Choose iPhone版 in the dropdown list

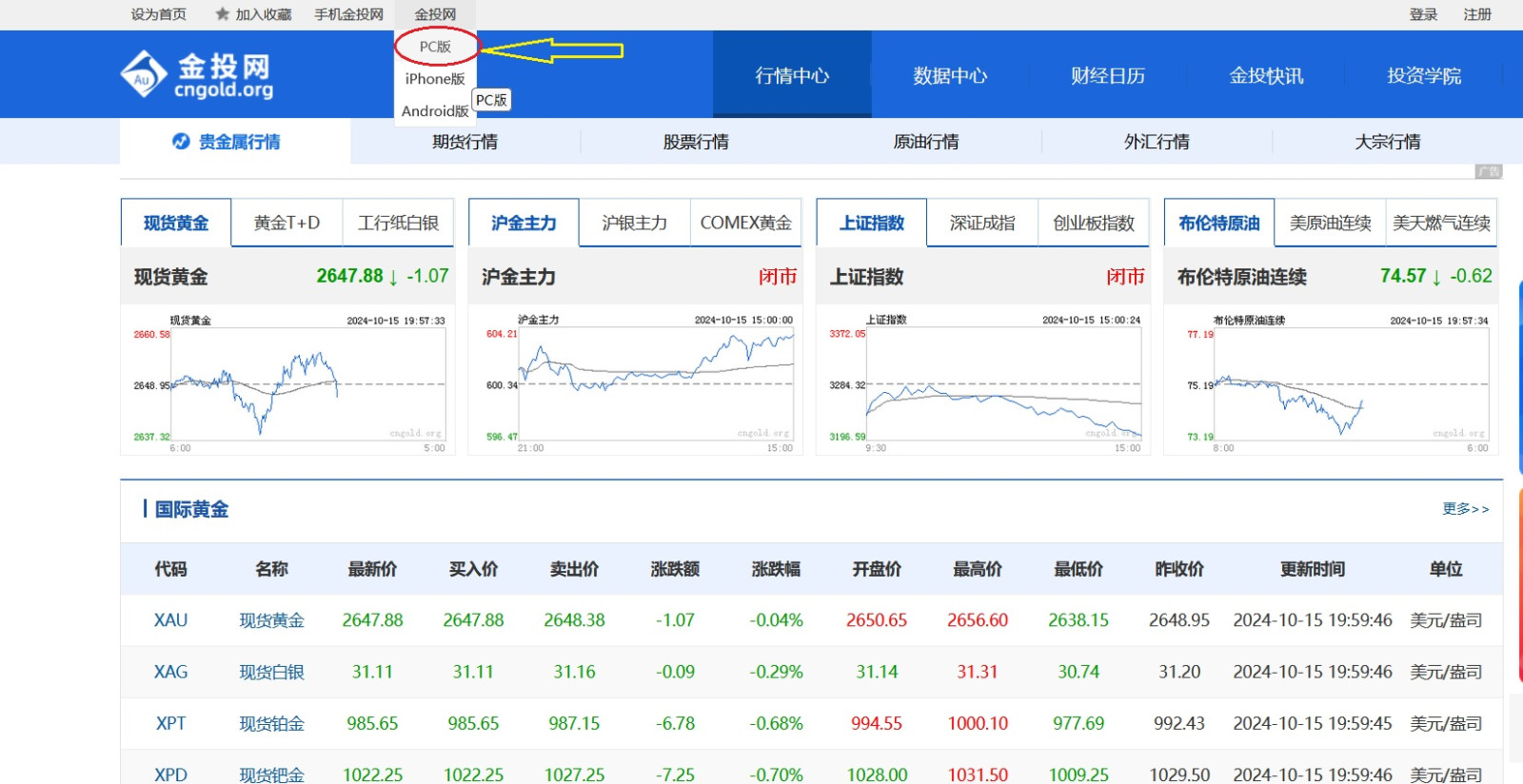coord(435,79)
